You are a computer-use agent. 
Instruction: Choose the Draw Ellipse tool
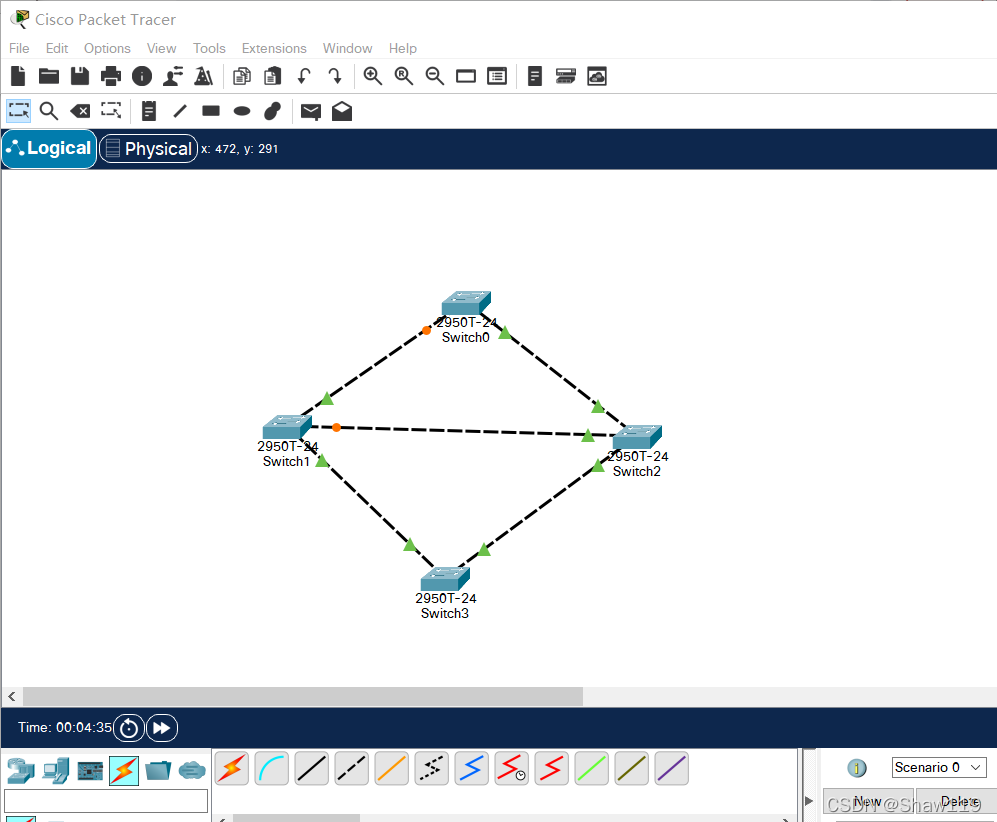pyautogui.click(x=242, y=111)
